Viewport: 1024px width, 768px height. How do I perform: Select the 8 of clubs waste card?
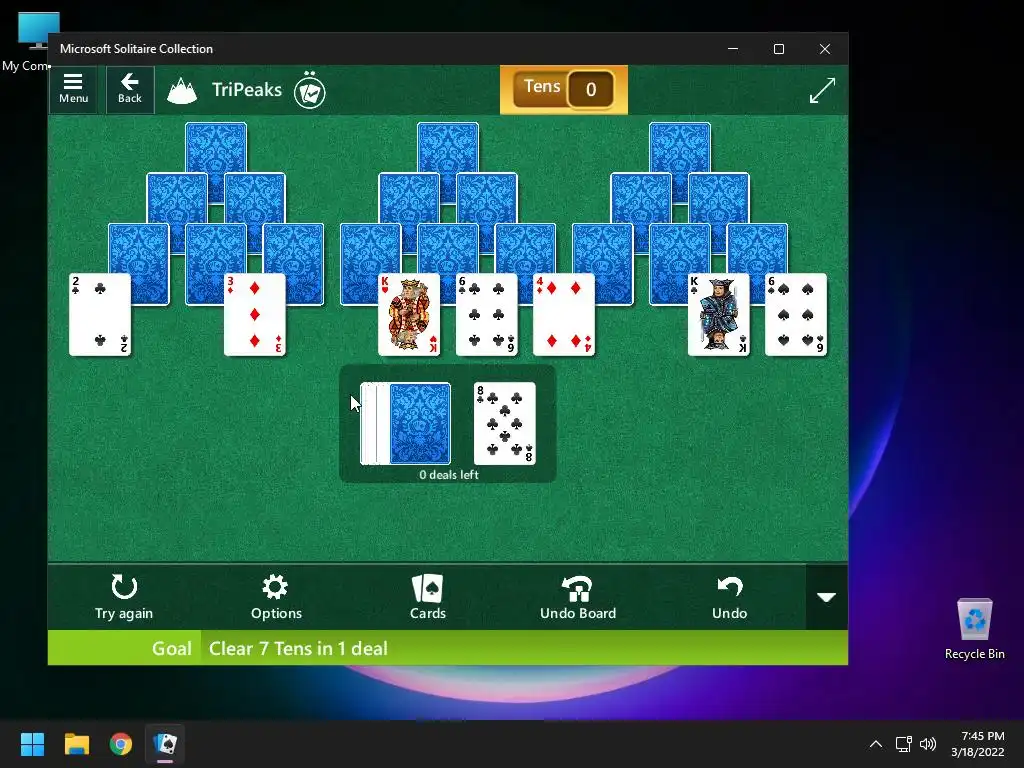[x=505, y=424]
